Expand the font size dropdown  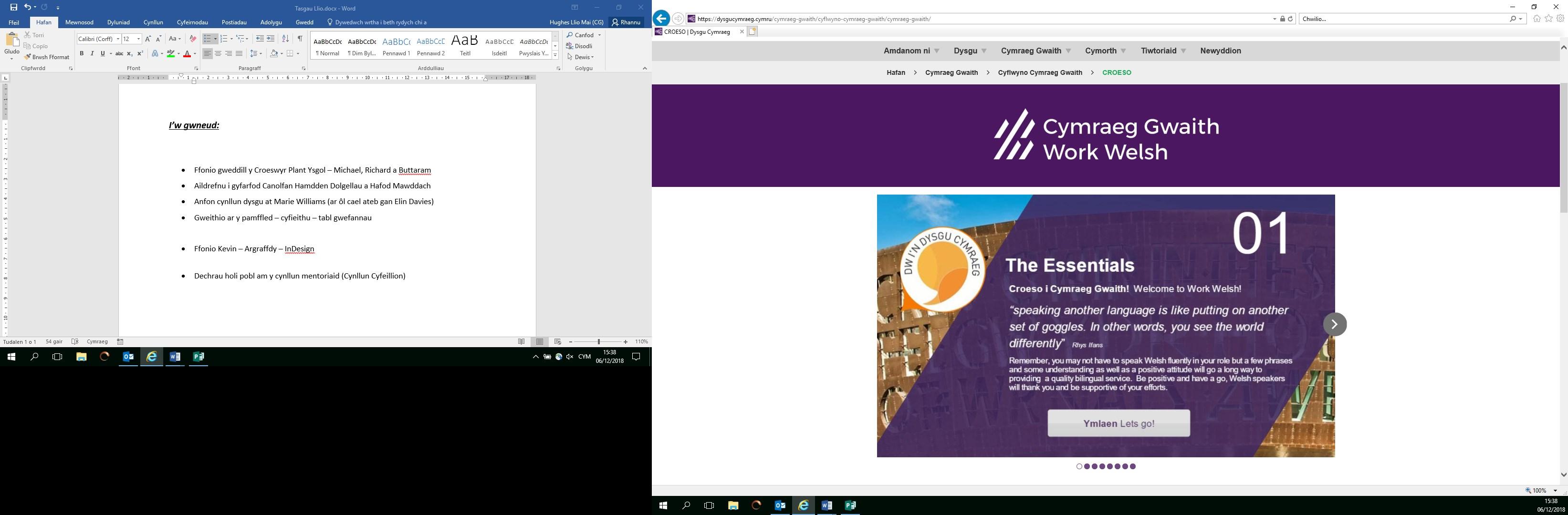139,39
